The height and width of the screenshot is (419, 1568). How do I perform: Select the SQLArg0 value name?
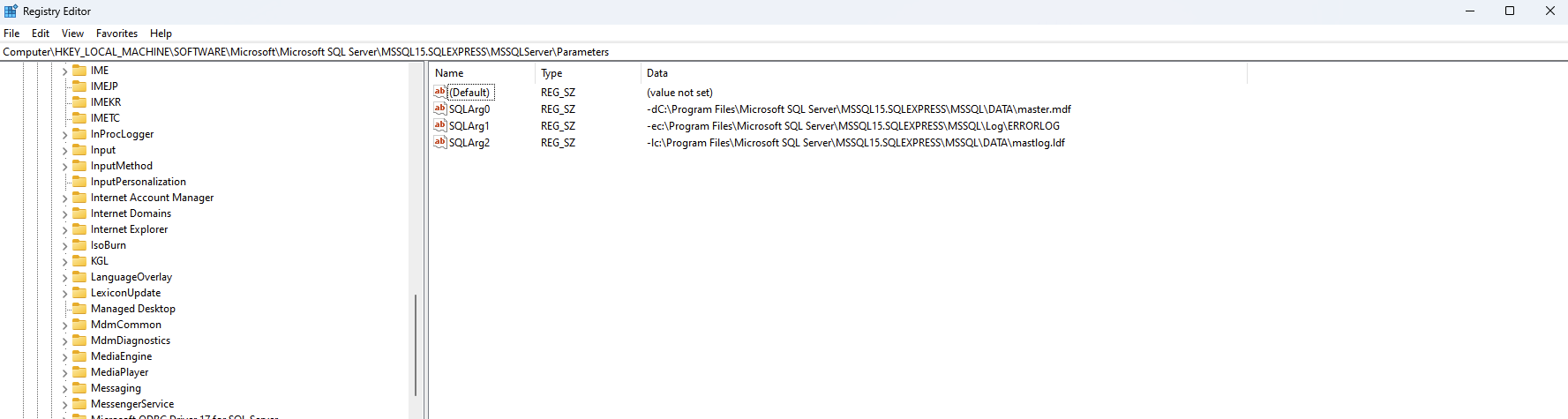469,109
